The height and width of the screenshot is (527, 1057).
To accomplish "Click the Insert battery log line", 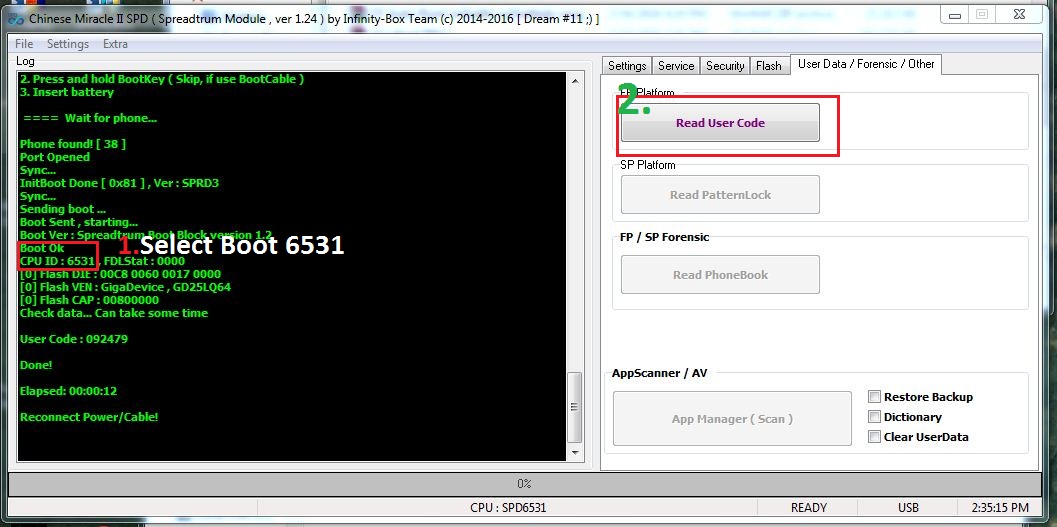I will pos(67,92).
